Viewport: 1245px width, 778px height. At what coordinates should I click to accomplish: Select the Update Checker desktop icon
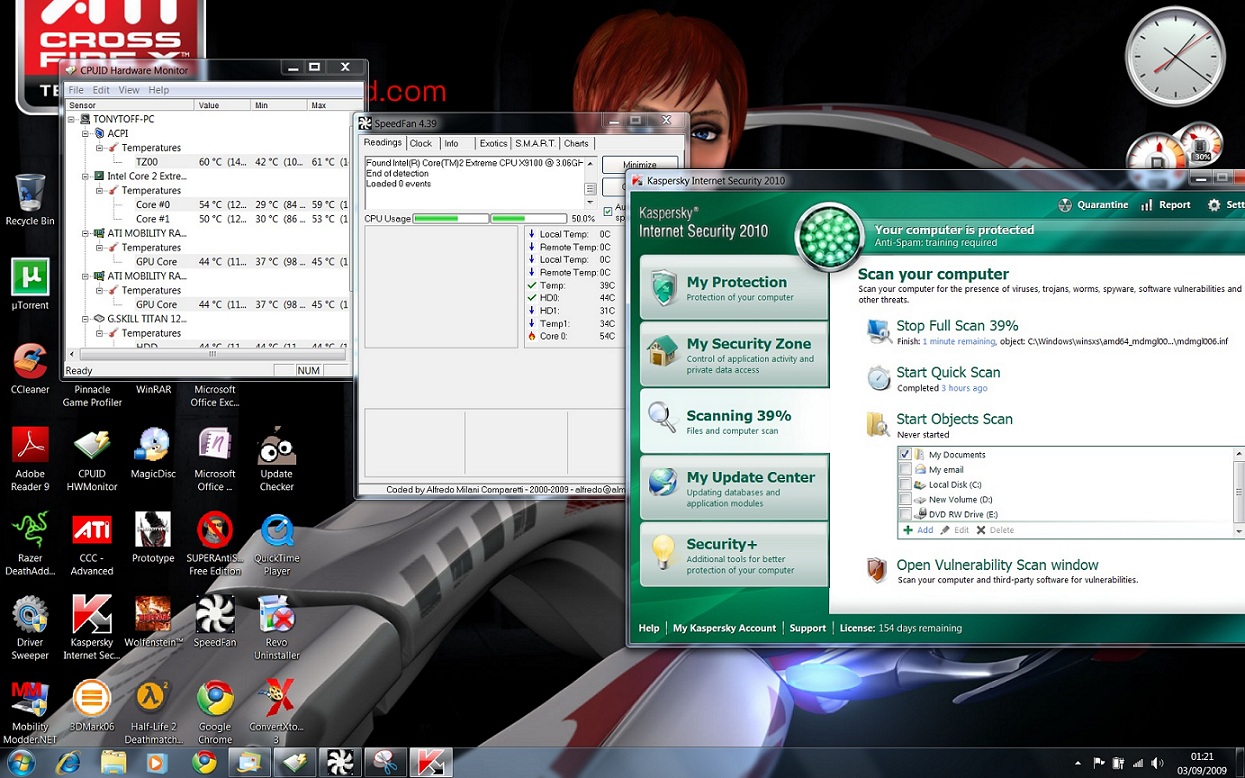pyautogui.click(x=276, y=459)
